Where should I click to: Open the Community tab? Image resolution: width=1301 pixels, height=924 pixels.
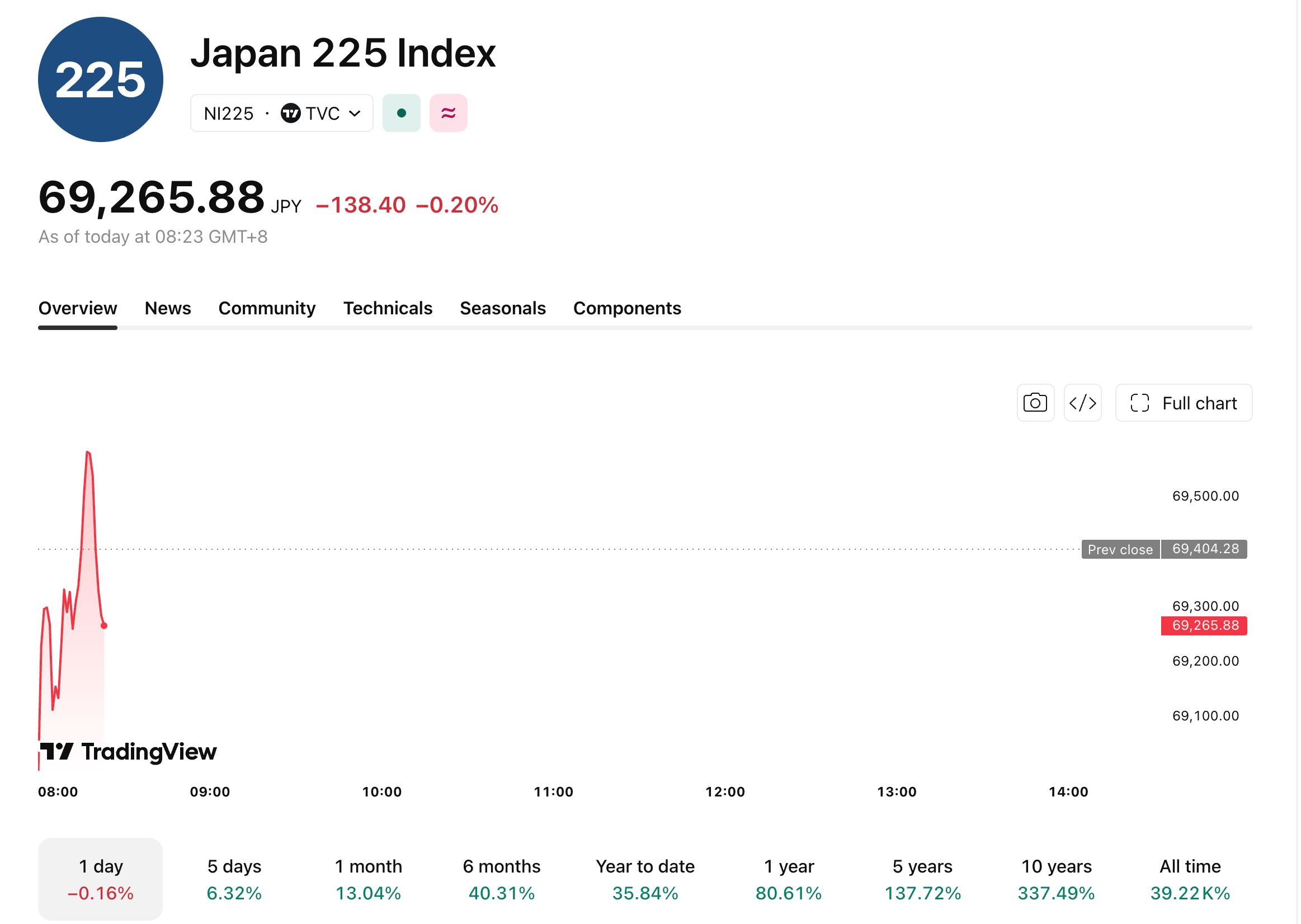(x=267, y=308)
